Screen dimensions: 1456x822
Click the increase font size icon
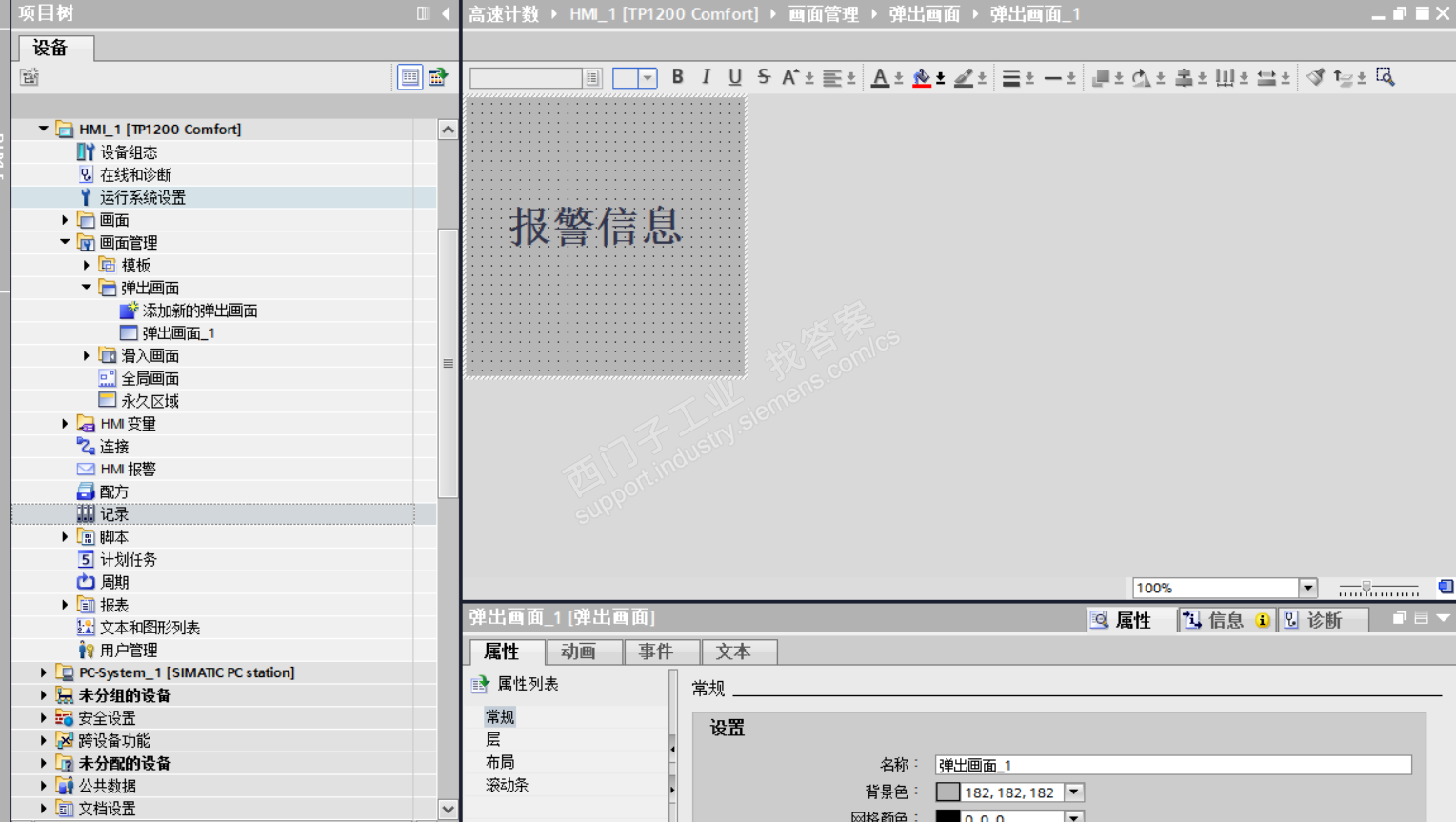pos(790,77)
